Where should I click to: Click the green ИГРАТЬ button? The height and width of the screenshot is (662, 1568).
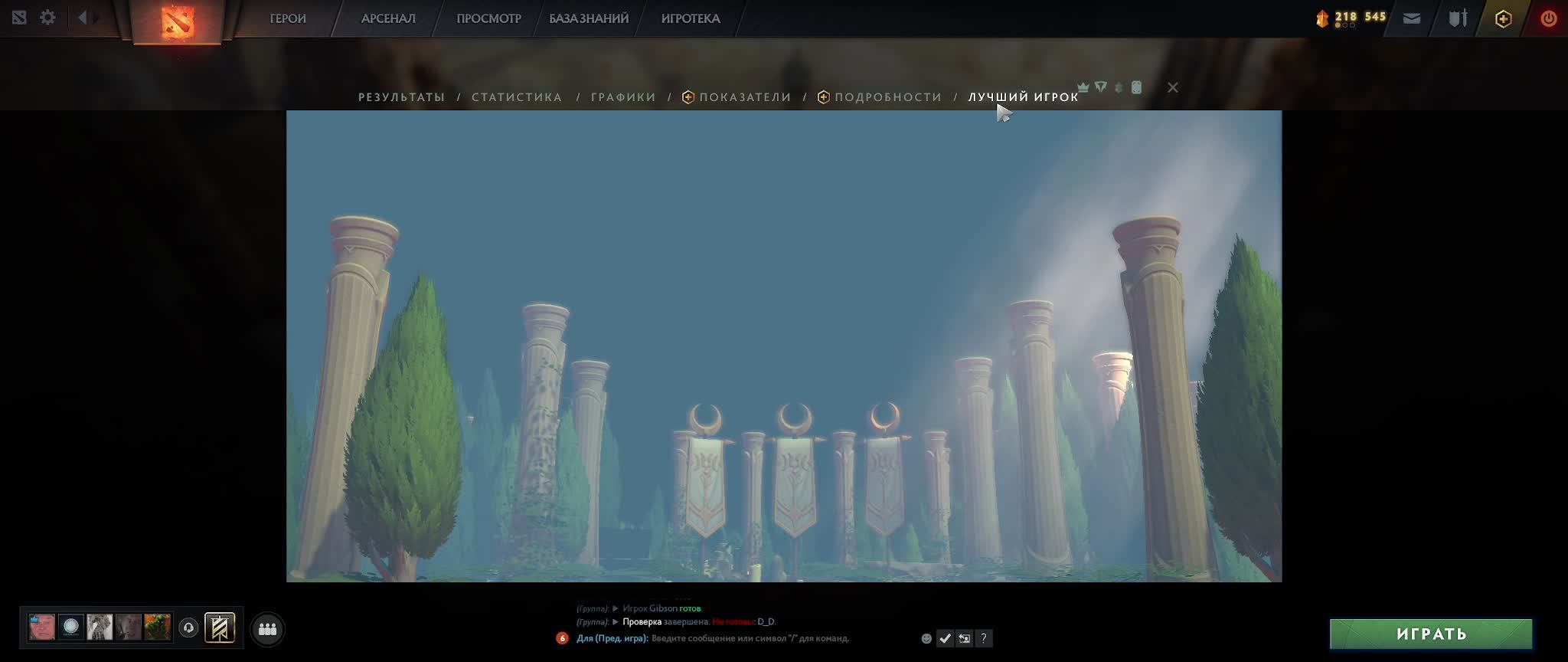pyautogui.click(x=1431, y=634)
